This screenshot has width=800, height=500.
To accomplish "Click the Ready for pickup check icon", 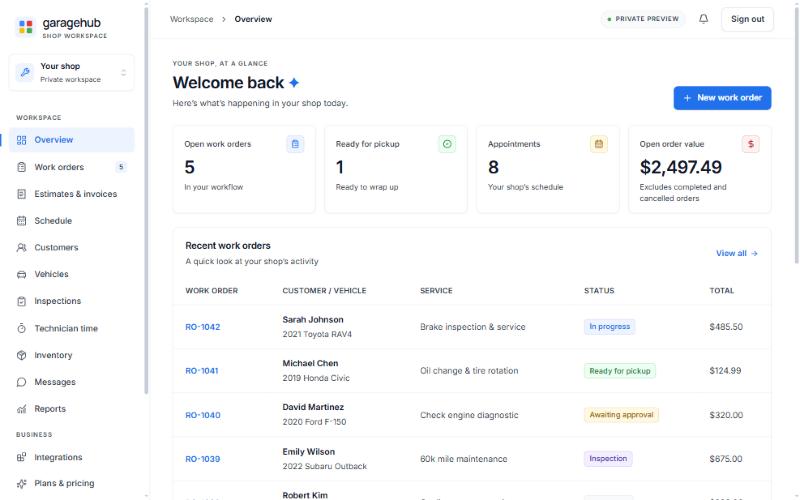I will click(447, 144).
